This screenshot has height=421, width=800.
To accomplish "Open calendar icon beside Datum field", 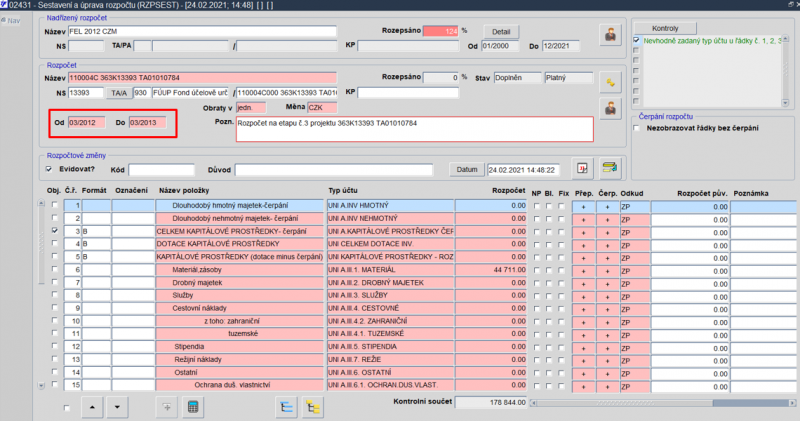I will click(582, 168).
